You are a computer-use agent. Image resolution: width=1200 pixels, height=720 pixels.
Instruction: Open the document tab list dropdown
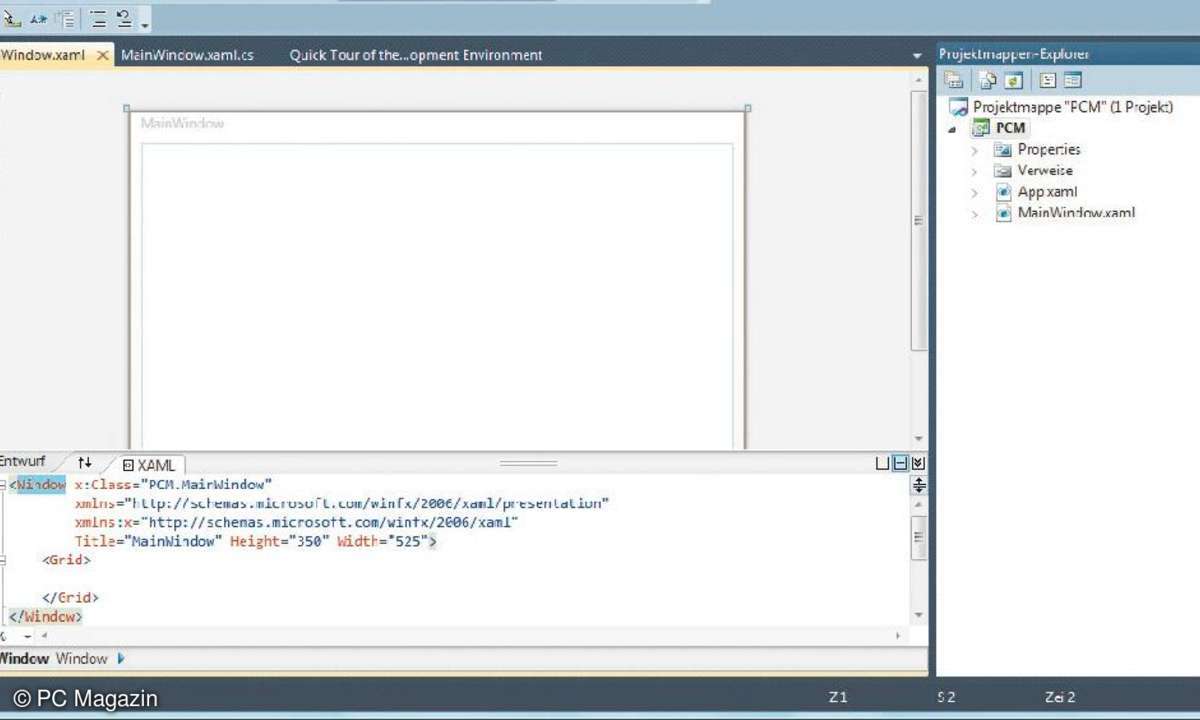(917, 56)
